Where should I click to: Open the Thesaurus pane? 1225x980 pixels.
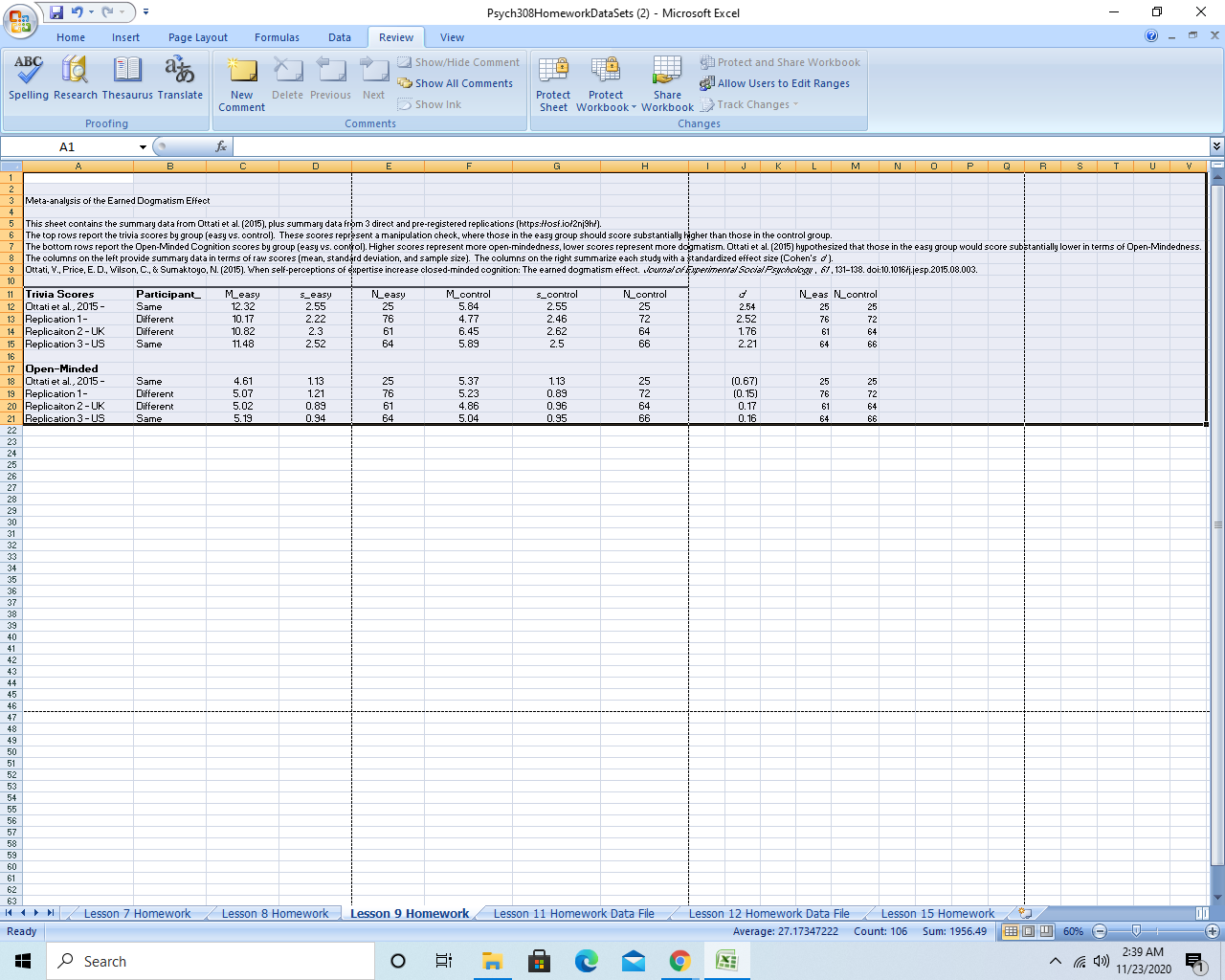pyautogui.click(x=127, y=81)
